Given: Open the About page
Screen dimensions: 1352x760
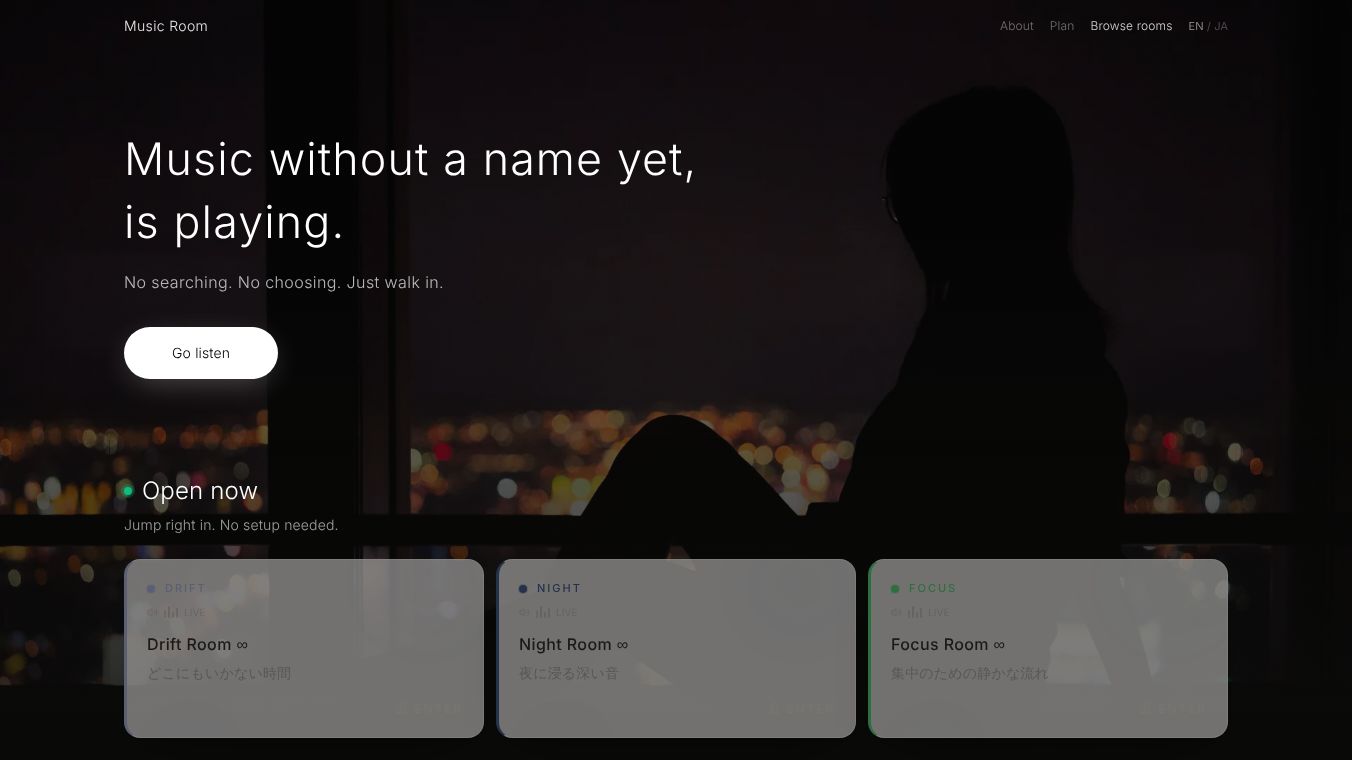Looking at the screenshot, I should pyautogui.click(x=1017, y=26).
